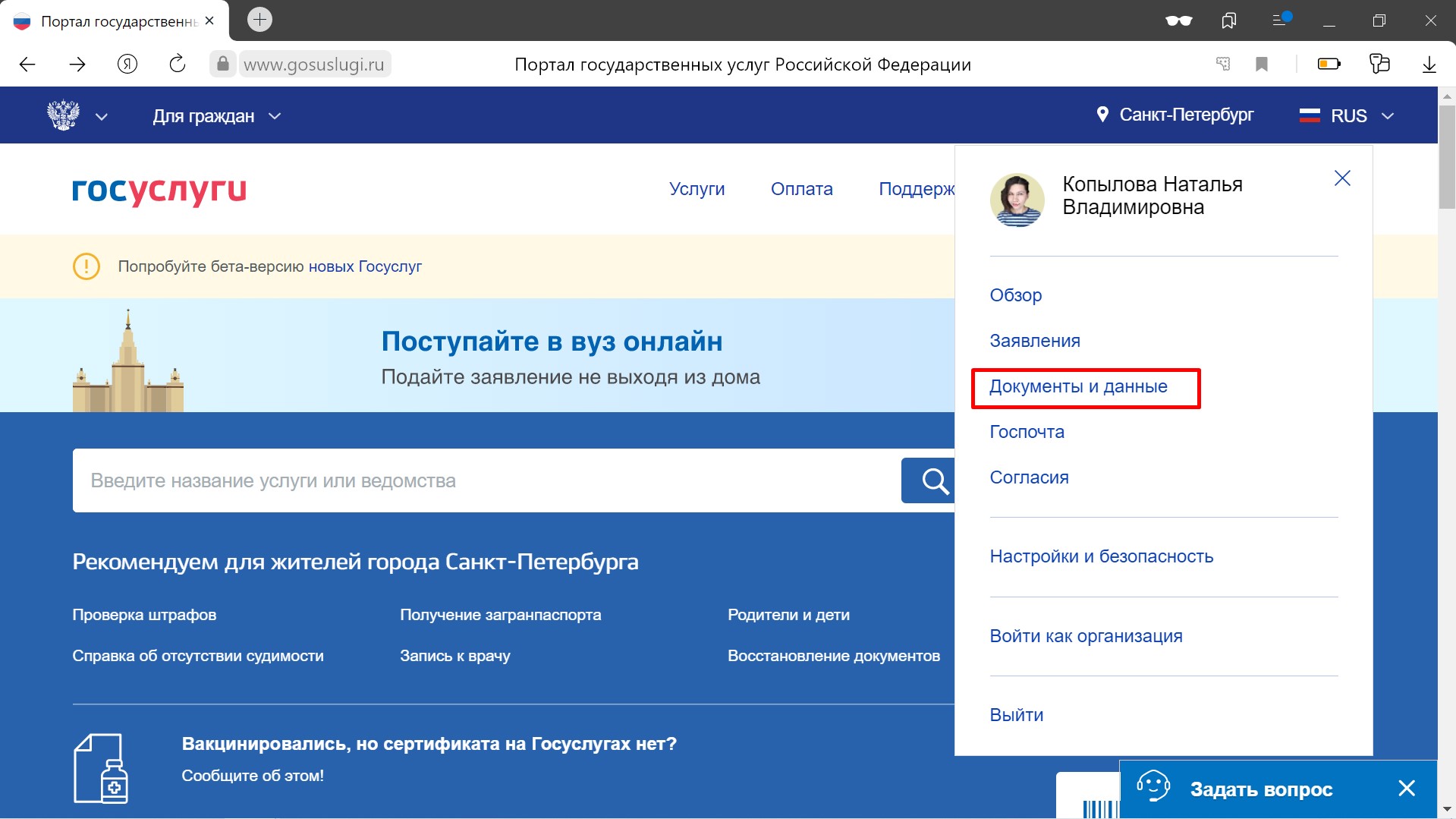Open Настройки и безопасность
The width and height of the screenshot is (1456, 819).
[1101, 556]
